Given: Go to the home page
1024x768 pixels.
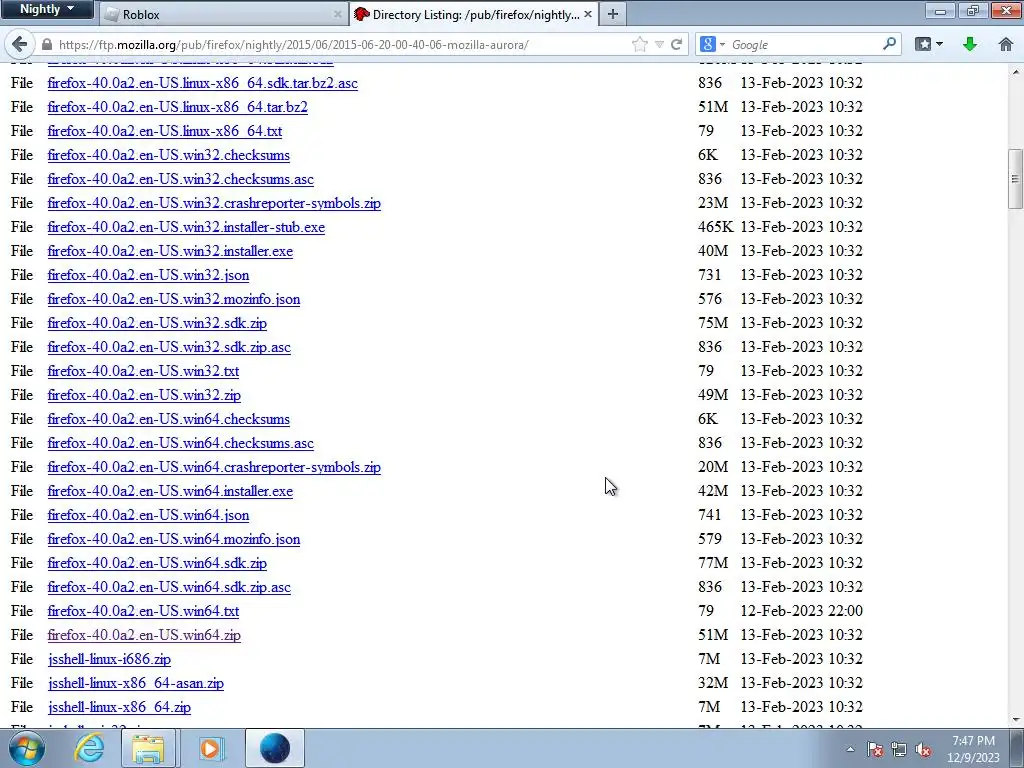Looking at the screenshot, I should pyautogui.click(x=1006, y=44).
